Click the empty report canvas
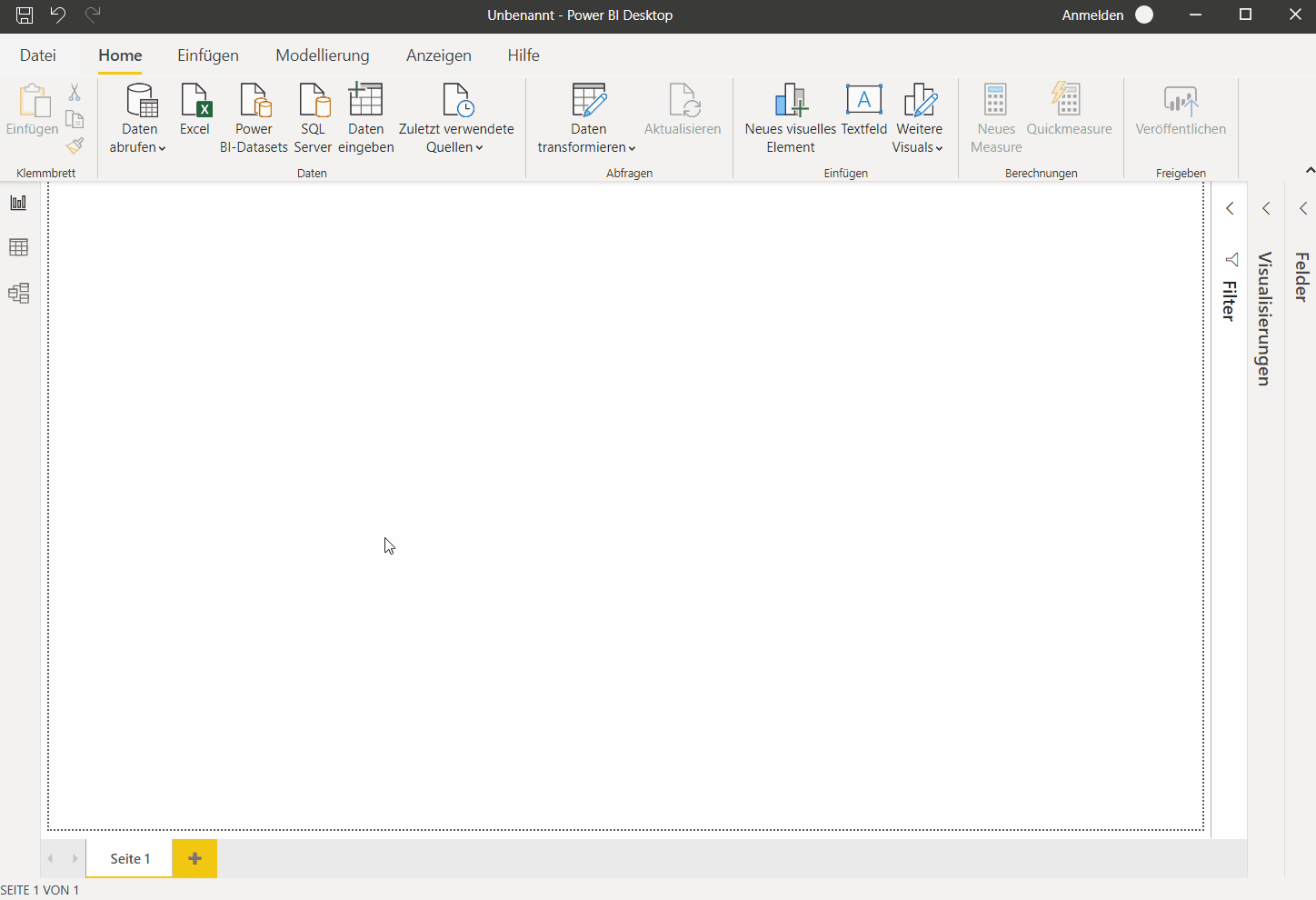 point(625,506)
